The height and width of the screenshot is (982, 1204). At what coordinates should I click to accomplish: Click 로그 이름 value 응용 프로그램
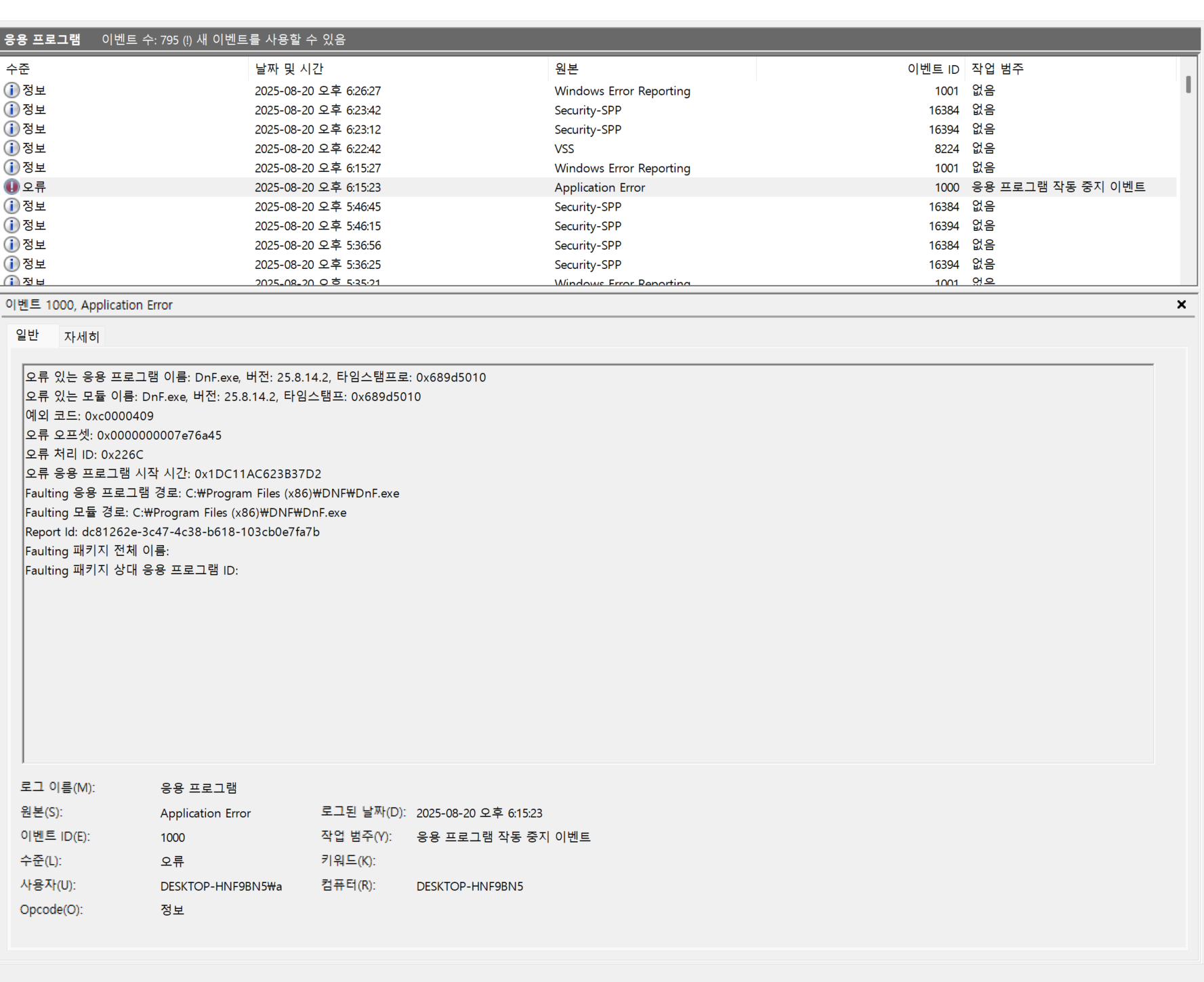click(199, 788)
